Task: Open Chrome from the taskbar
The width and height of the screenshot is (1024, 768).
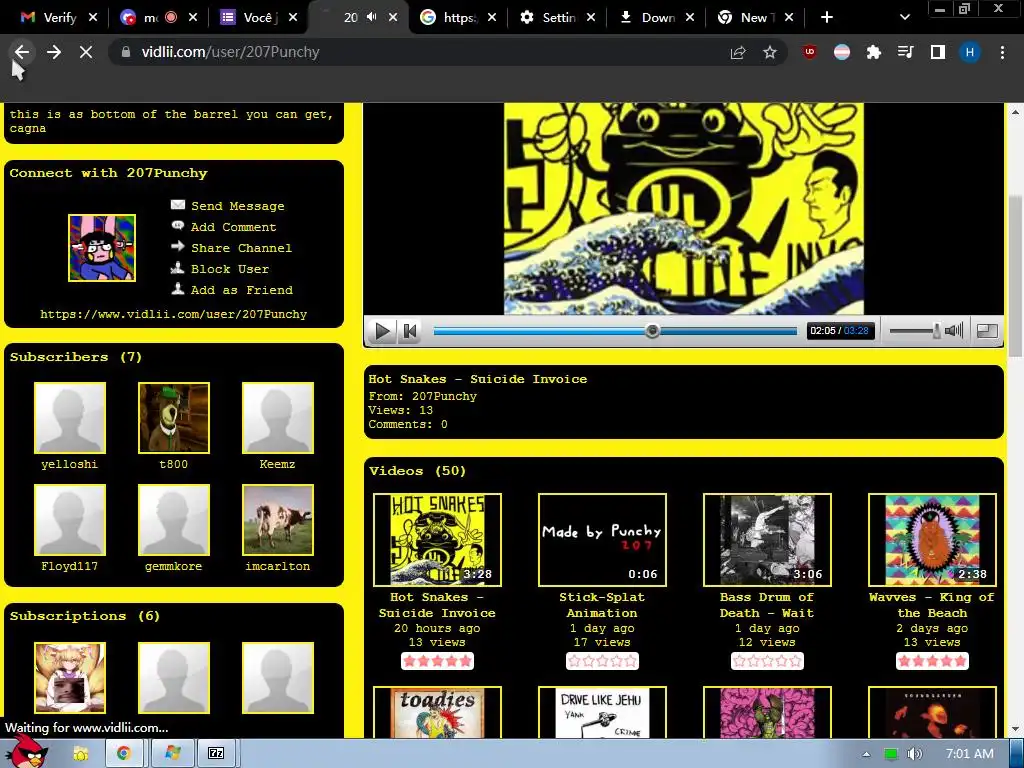Action: pyautogui.click(x=123, y=754)
